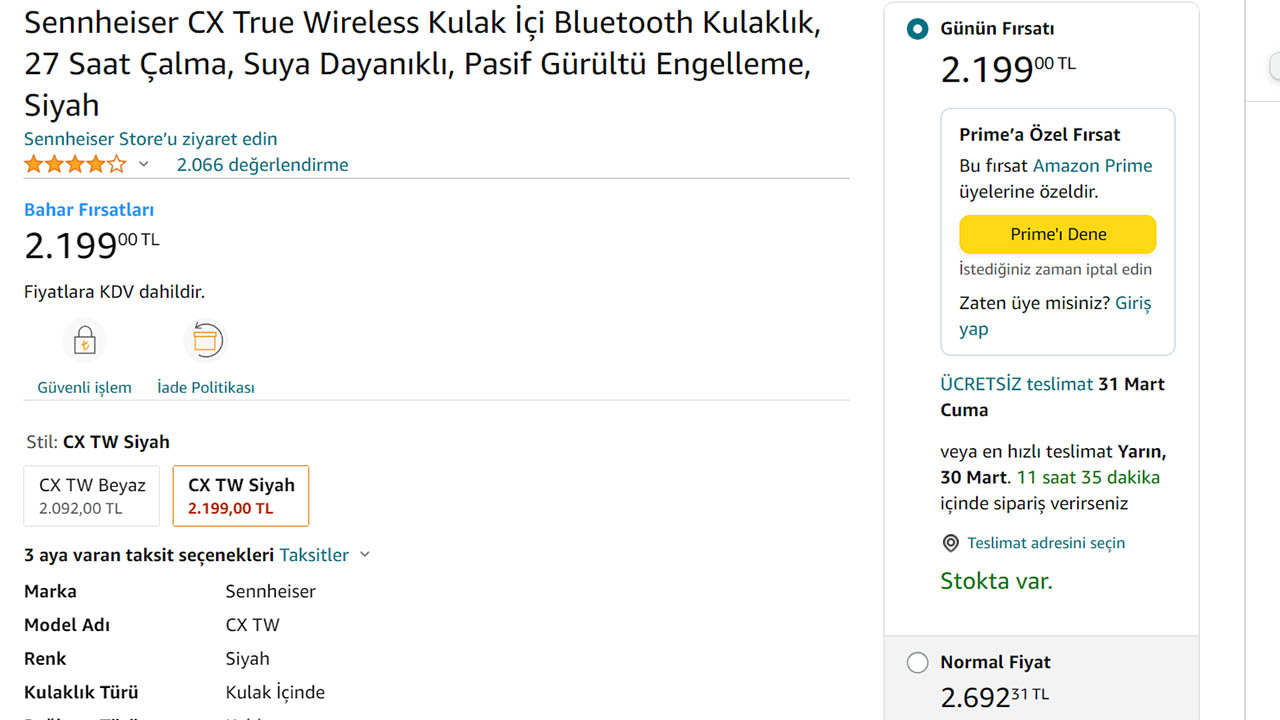1280x720 pixels.
Task: Select the Günün Fırsatı radio option
Action: click(917, 29)
